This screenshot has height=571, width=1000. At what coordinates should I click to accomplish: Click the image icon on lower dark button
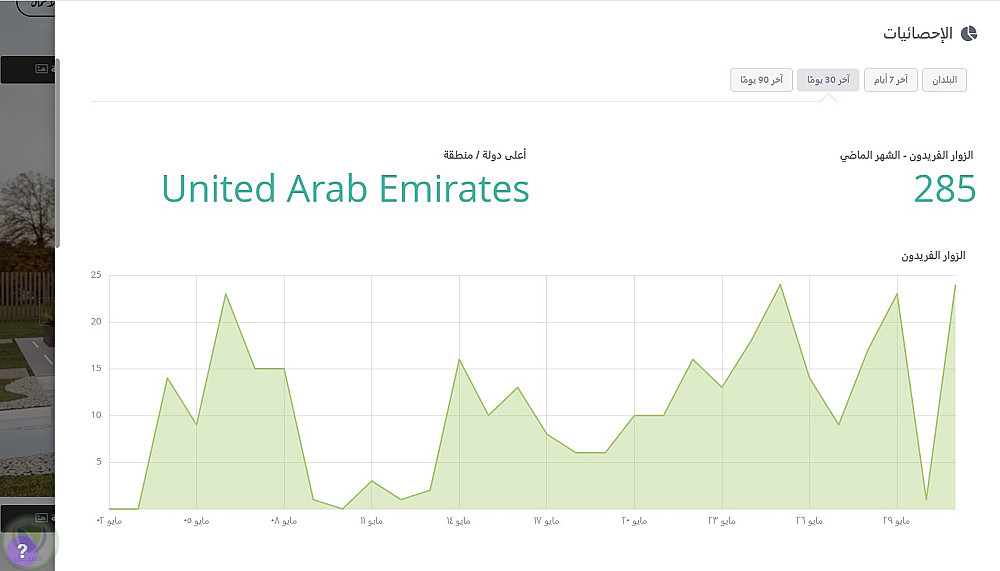coord(41,518)
